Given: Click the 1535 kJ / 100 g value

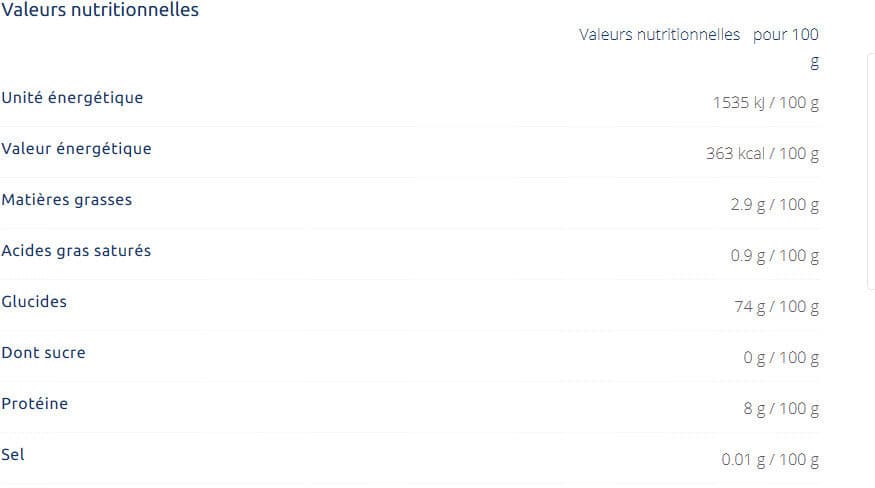Looking at the screenshot, I should pyautogui.click(x=766, y=103).
